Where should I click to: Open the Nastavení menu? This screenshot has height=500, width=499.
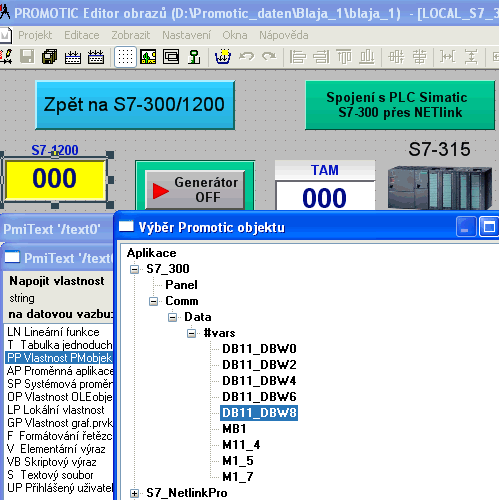click(186, 35)
